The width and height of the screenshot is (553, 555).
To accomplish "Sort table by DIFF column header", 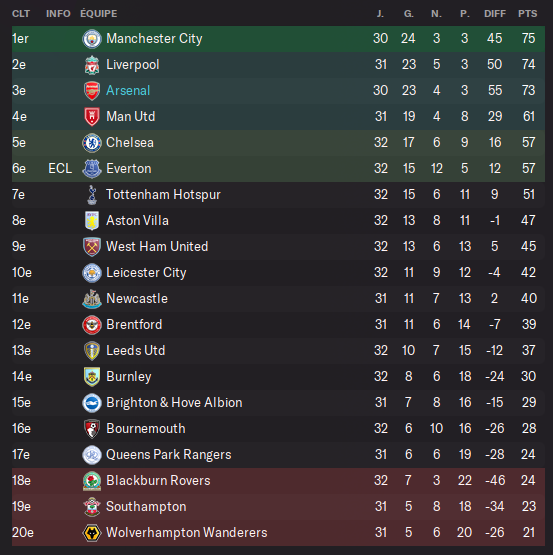I will [x=495, y=14].
